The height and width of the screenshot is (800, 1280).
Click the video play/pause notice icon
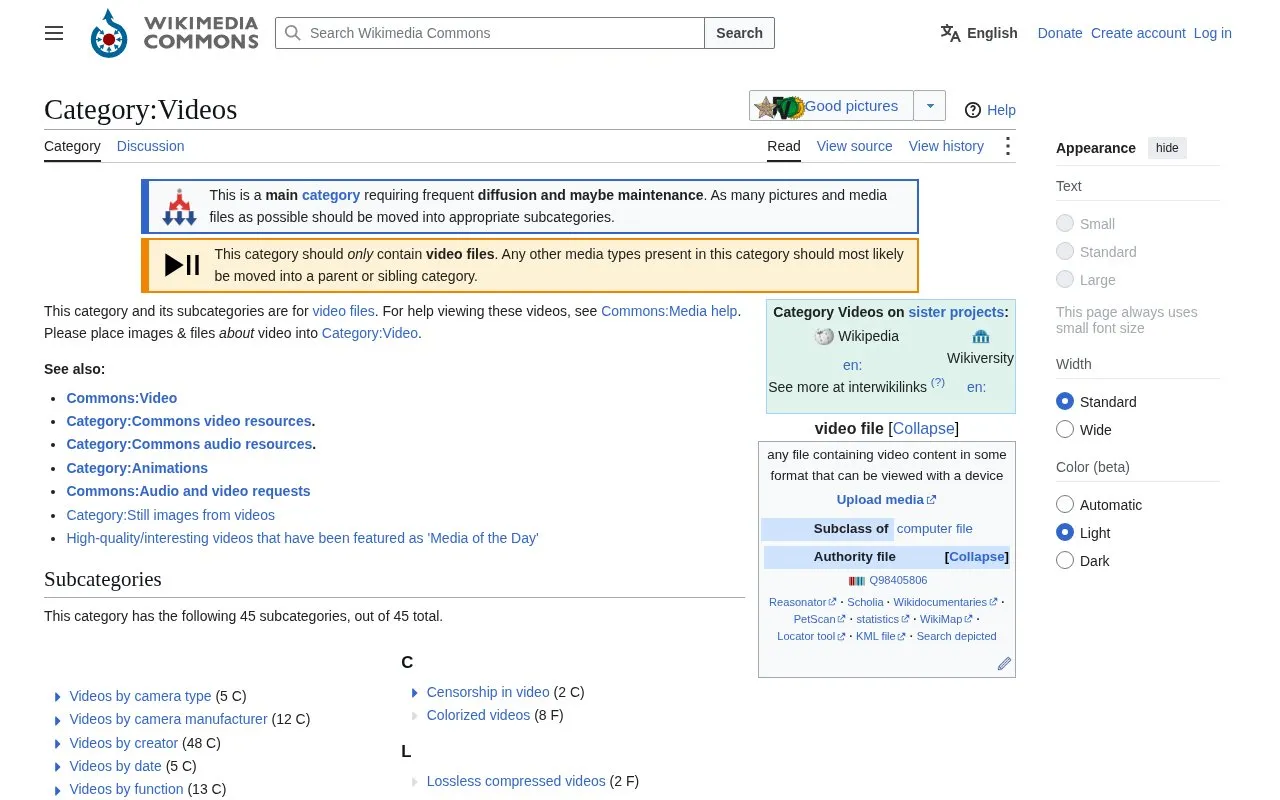tap(182, 265)
